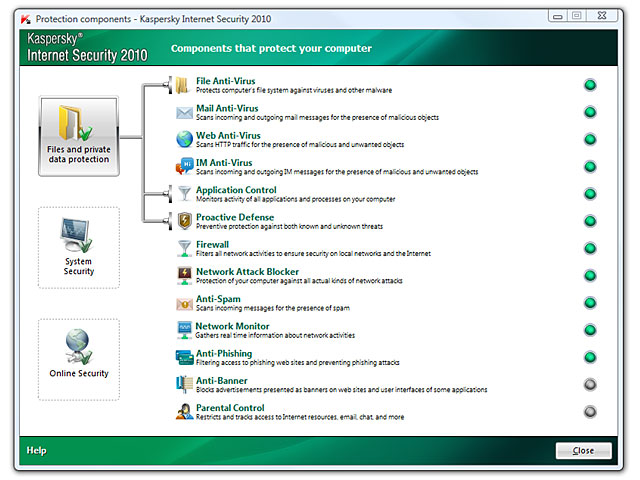Click the IM Anti-Virus chat icon
This screenshot has width=640, height=480.
pos(184,166)
